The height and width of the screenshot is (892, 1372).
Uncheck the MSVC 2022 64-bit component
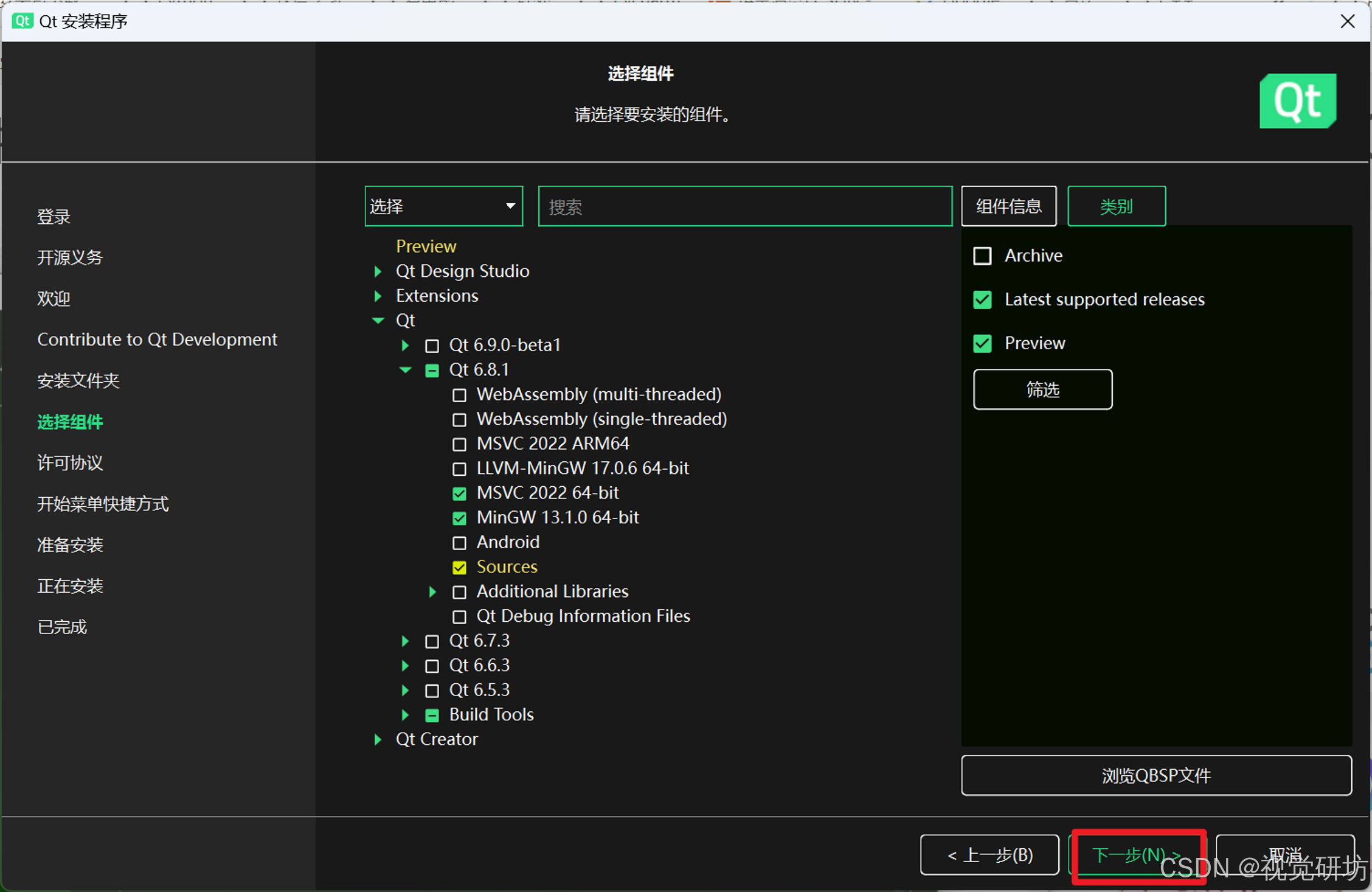pos(459,493)
